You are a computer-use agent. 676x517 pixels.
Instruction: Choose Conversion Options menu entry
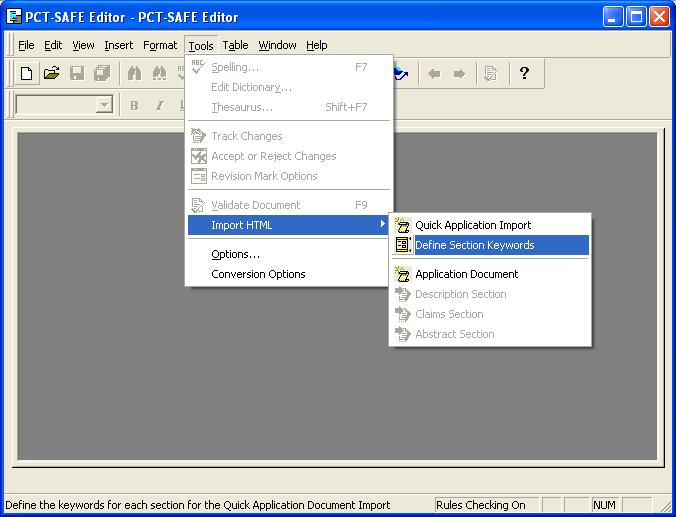(288, 274)
